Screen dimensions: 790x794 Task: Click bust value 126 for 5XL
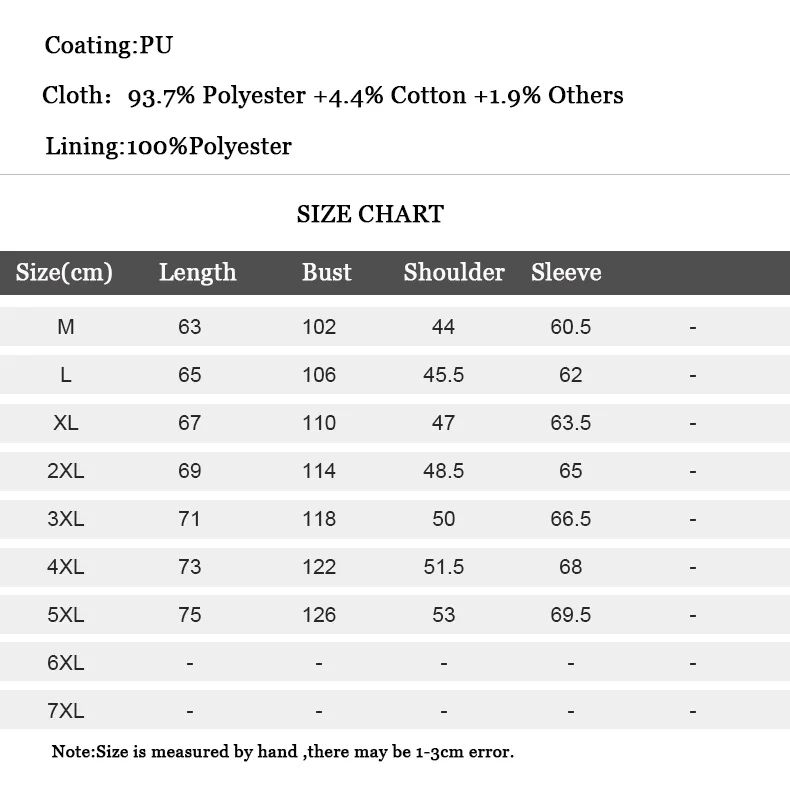point(319,615)
